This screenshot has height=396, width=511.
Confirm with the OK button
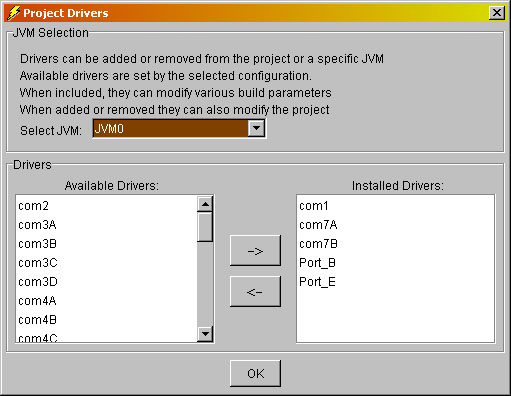(255, 374)
